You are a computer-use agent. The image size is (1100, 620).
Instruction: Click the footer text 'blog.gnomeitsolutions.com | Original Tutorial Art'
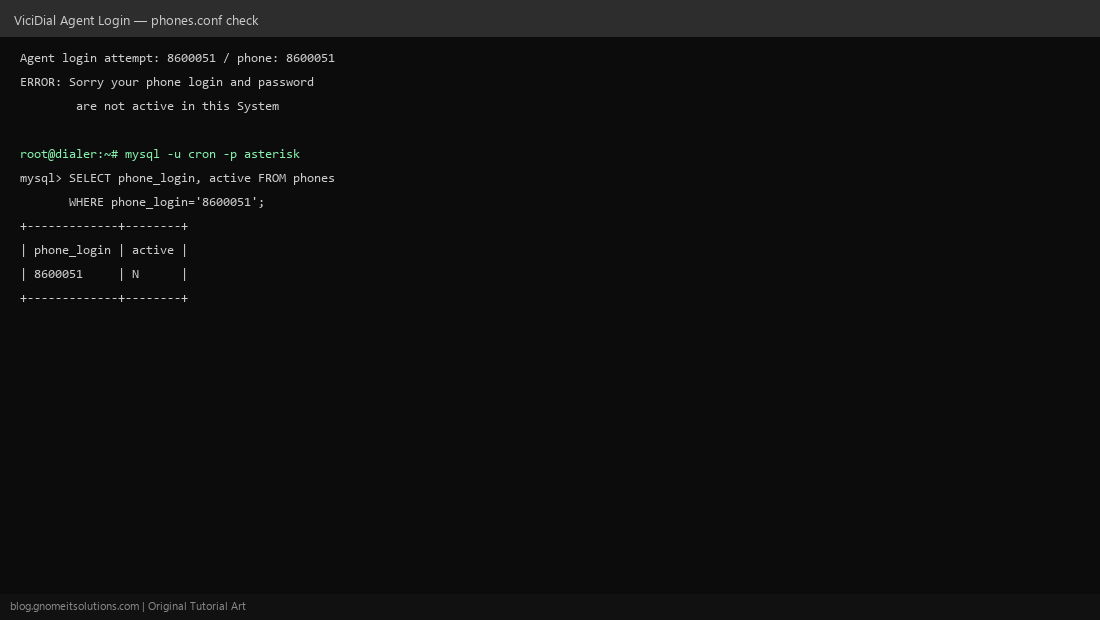[128, 607]
